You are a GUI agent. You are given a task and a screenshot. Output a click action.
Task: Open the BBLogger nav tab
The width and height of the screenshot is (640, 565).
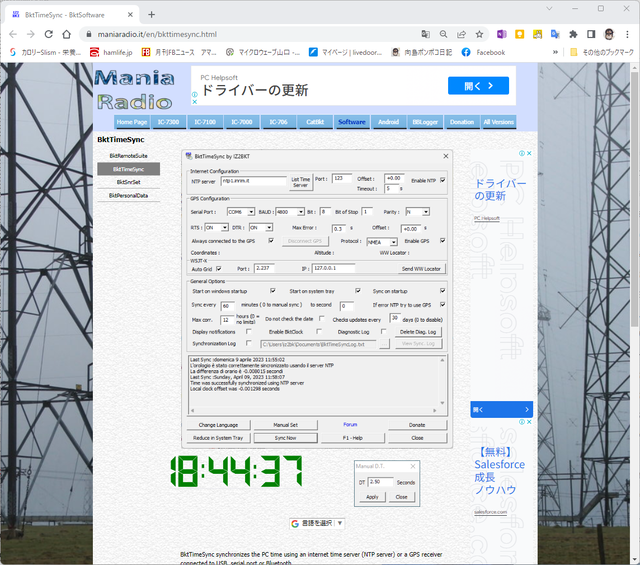click(425, 122)
